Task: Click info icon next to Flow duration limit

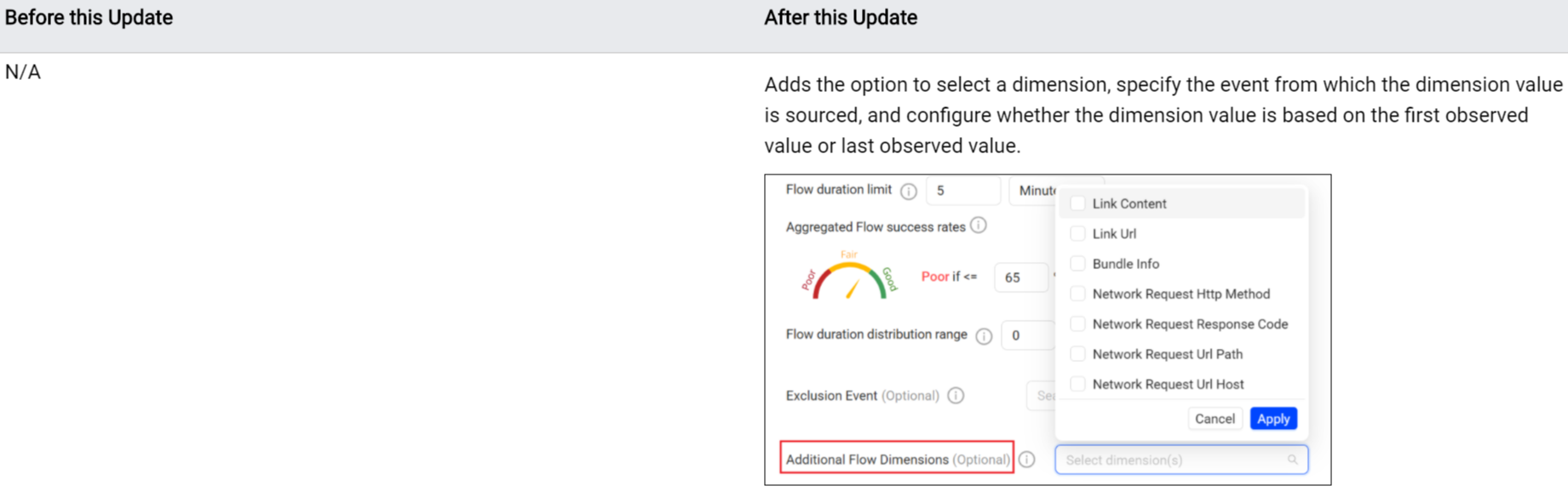Action: [909, 191]
